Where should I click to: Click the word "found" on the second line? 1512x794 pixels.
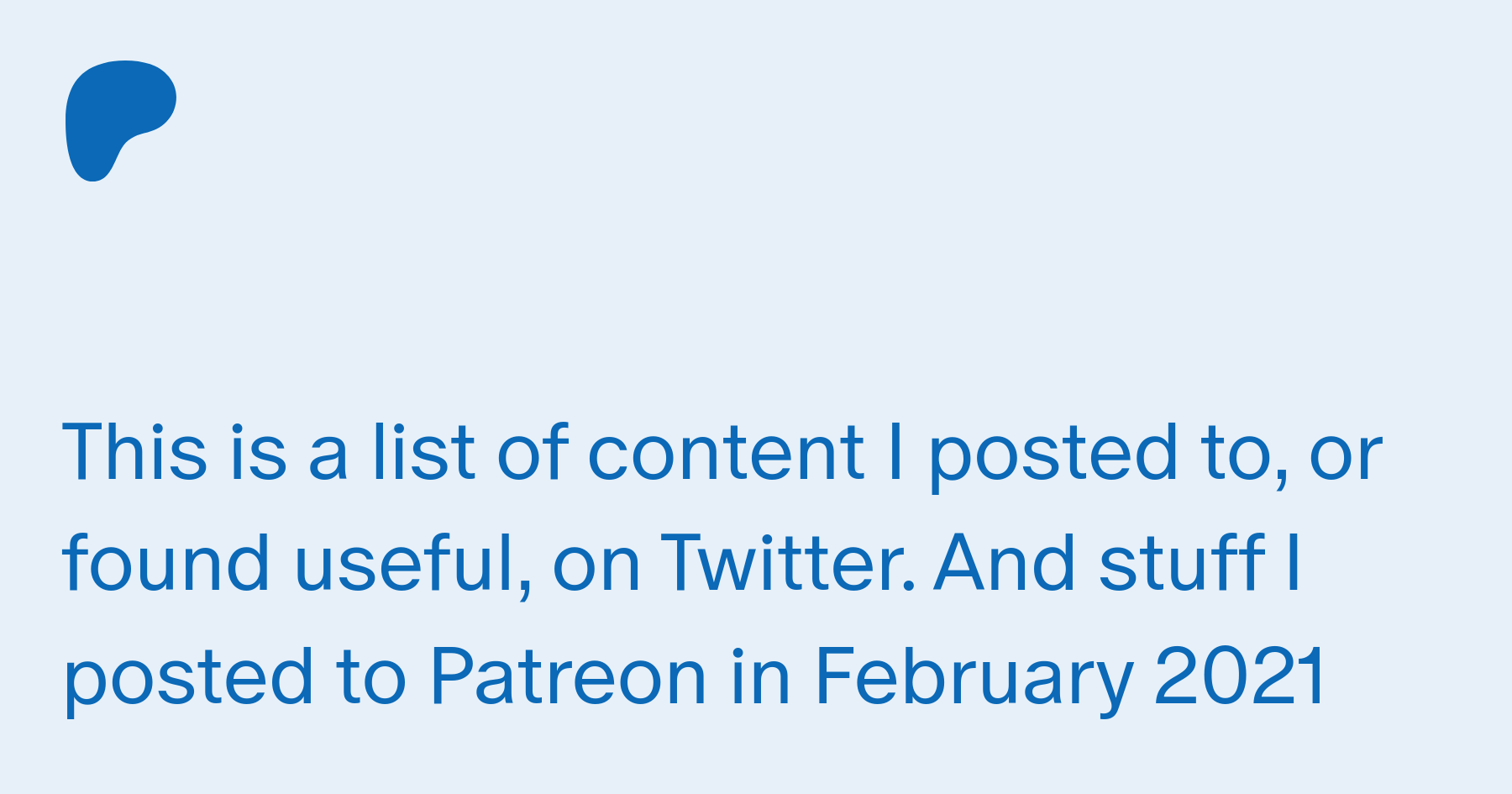point(166,563)
